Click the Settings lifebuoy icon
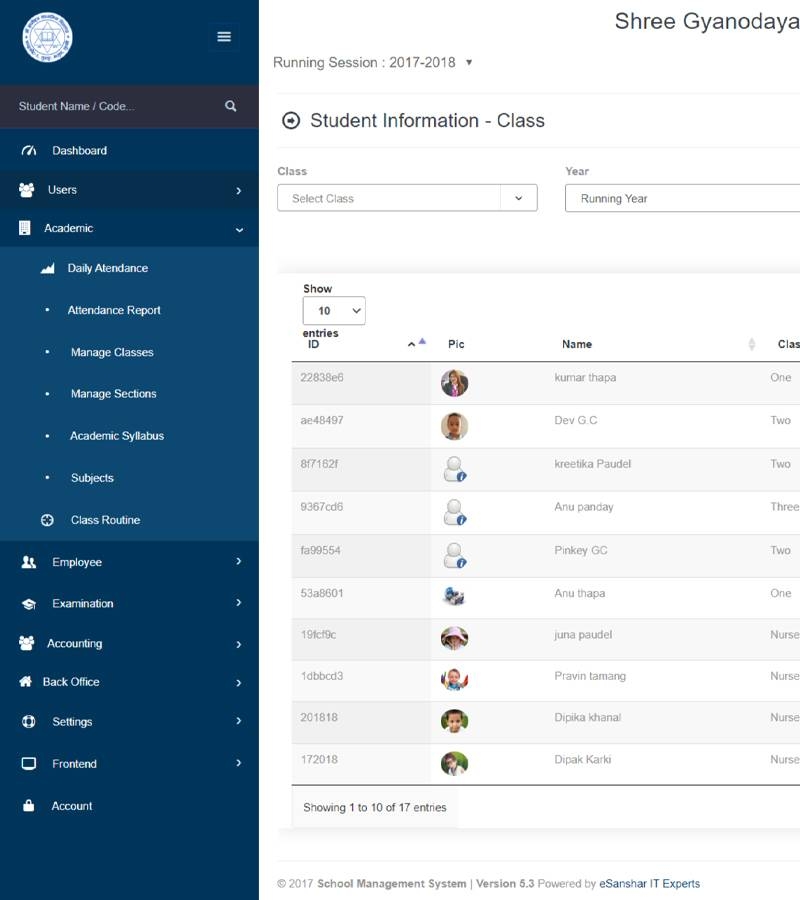The height and width of the screenshot is (900, 800). [x=29, y=722]
